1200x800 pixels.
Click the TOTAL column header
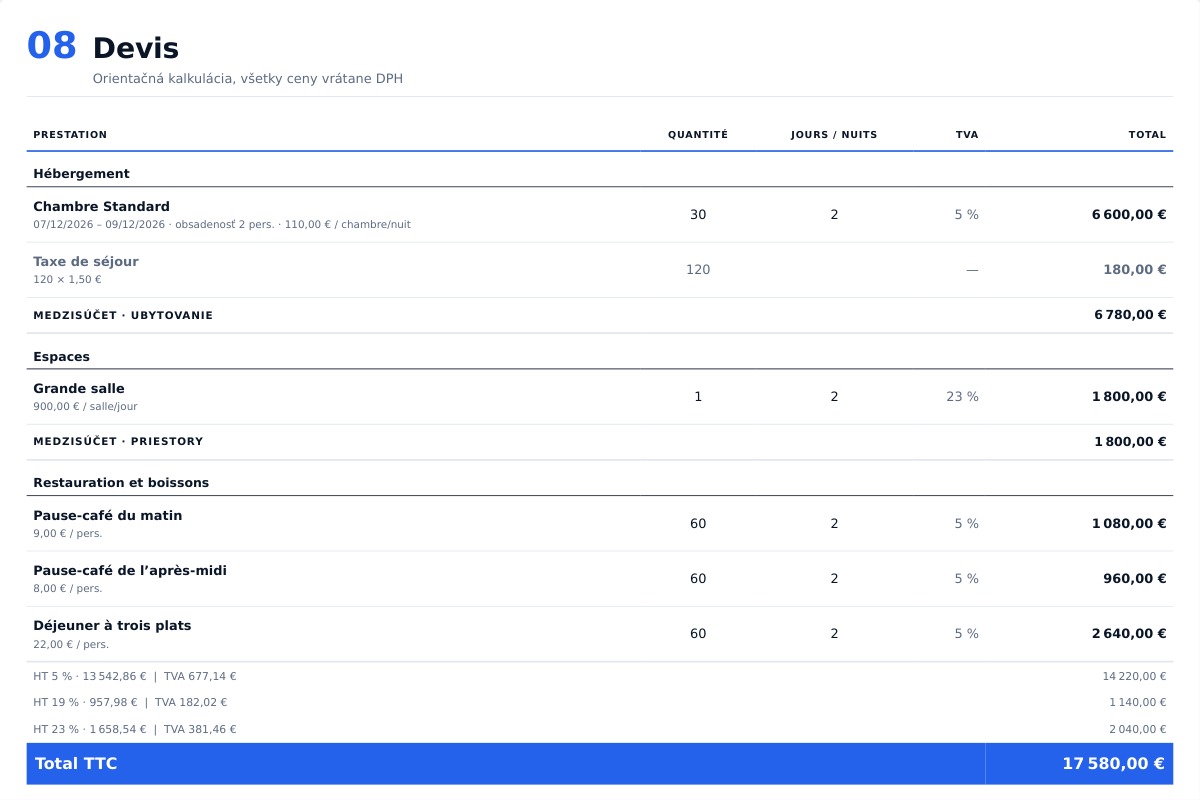pyautogui.click(x=1147, y=135)
